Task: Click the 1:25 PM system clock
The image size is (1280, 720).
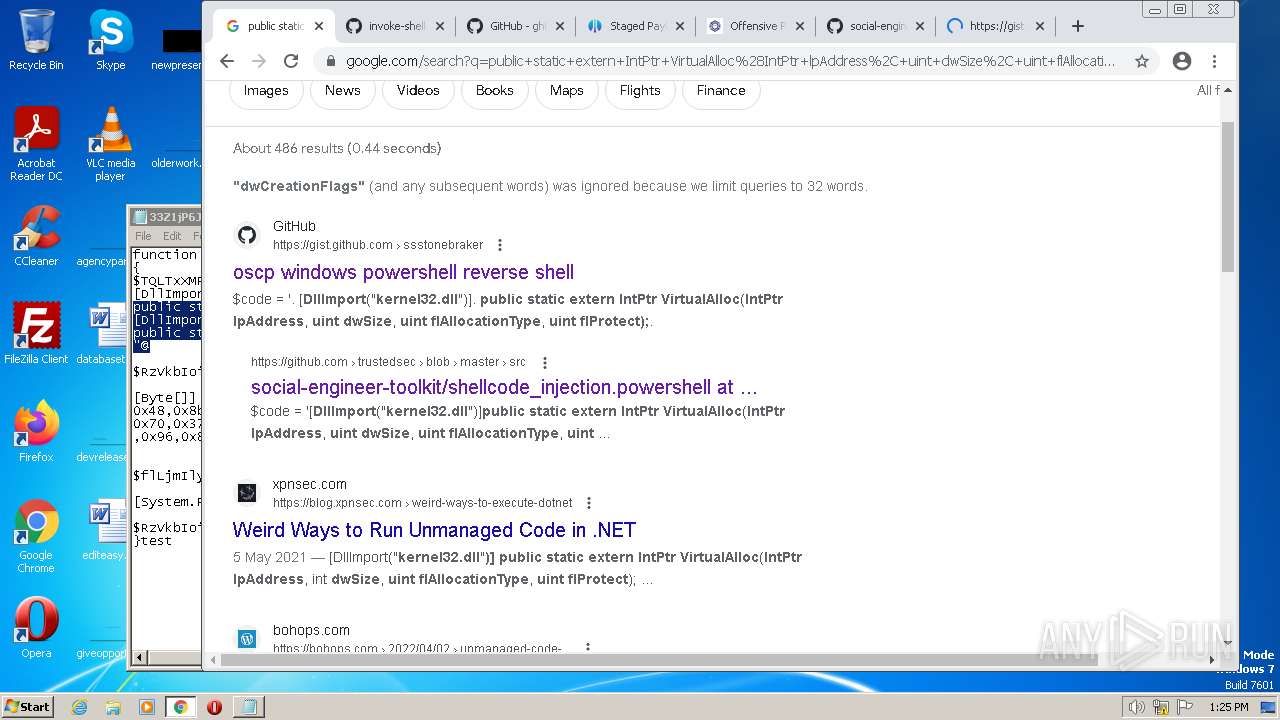Action: (1228, 707)
